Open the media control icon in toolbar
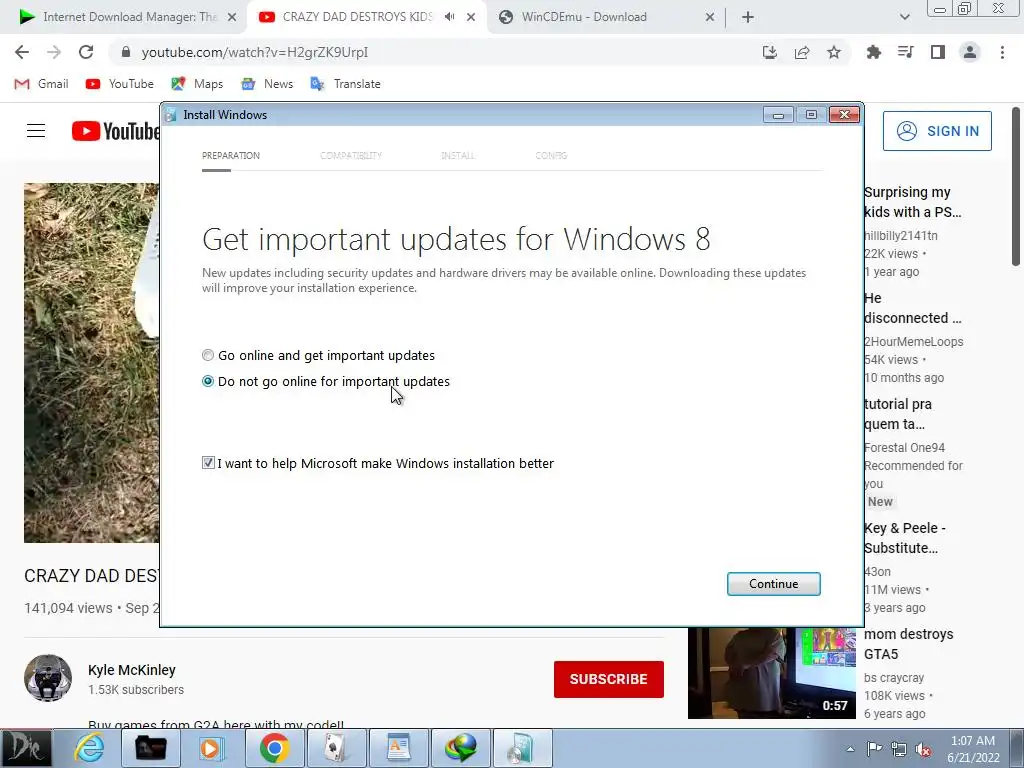 (x=905, y=52)
